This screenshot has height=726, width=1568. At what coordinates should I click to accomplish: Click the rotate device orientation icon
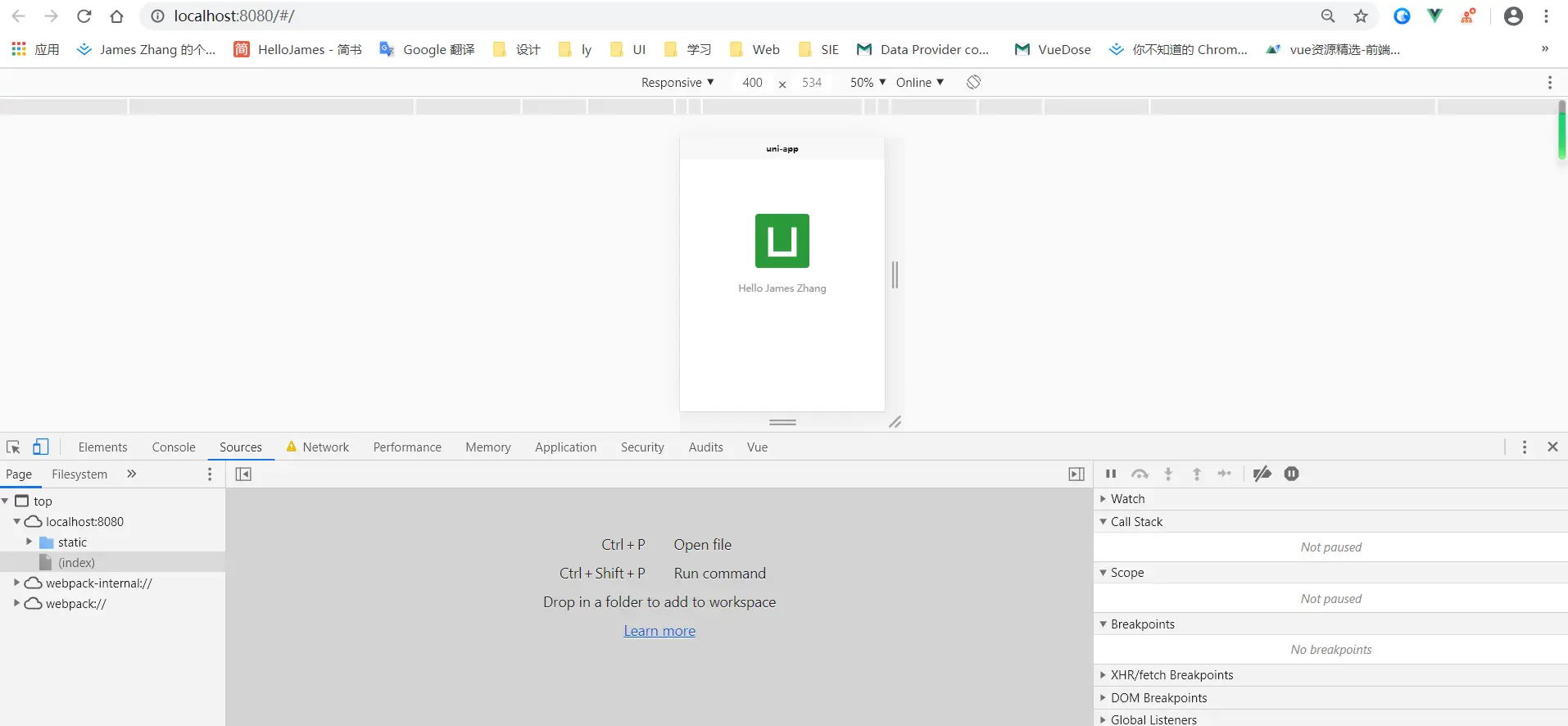click(x=973, y=82)
